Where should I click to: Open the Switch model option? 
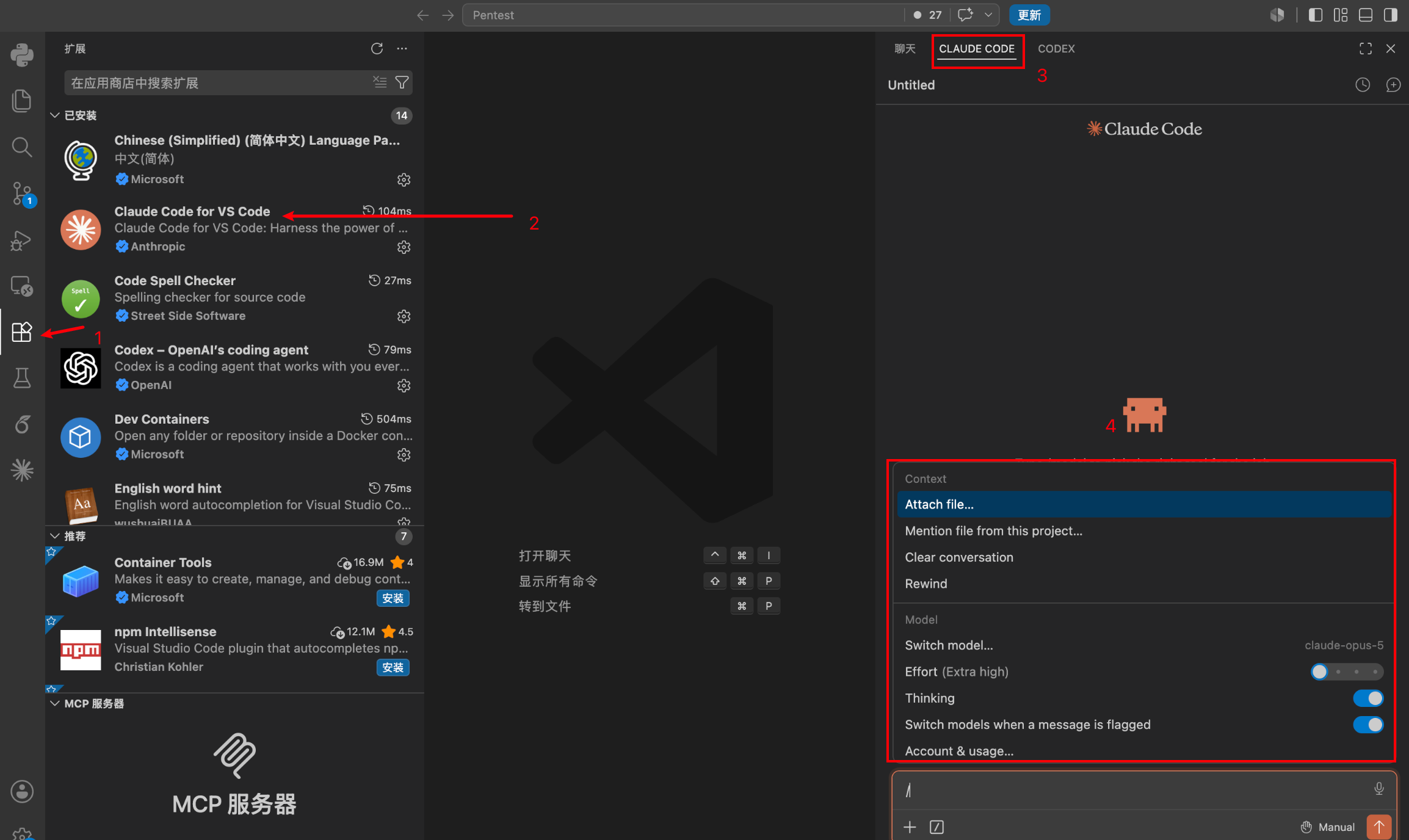pos(1144,645)
